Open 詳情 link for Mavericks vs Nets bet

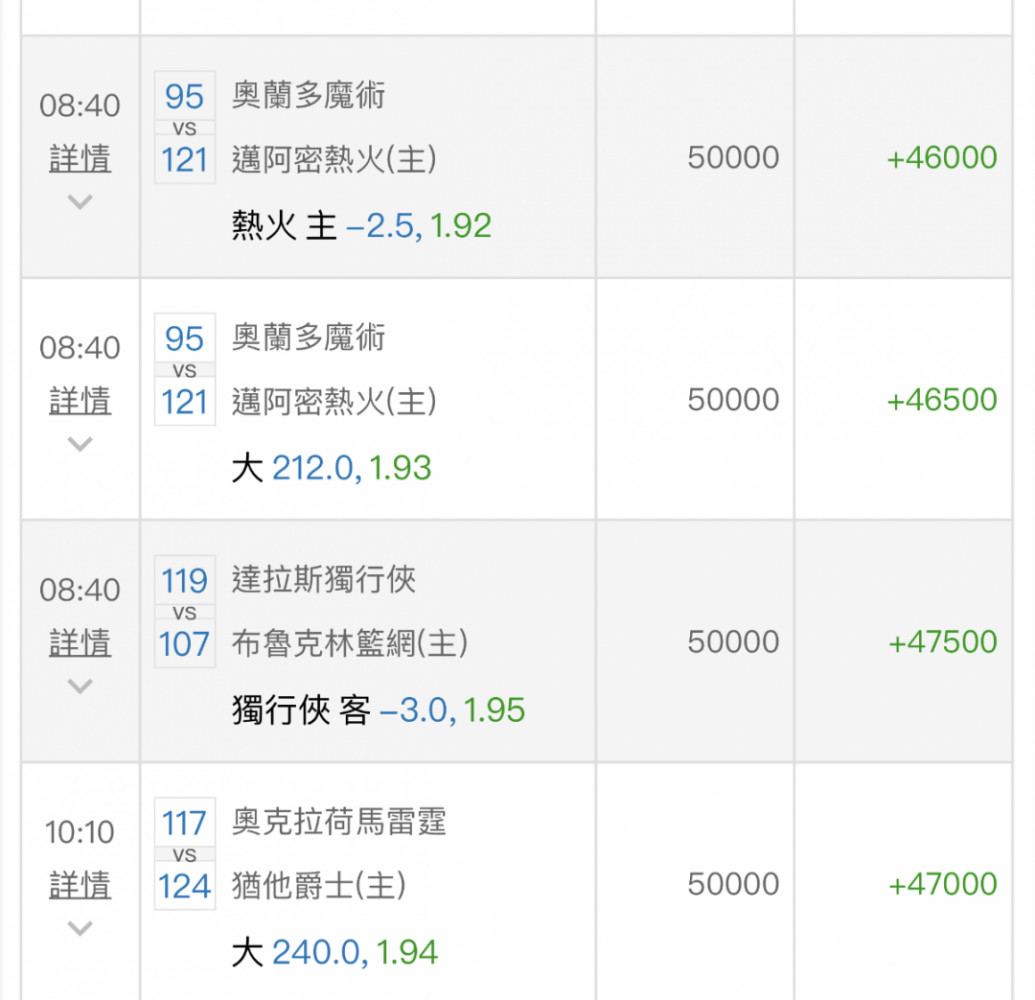(x=80, y=644)
